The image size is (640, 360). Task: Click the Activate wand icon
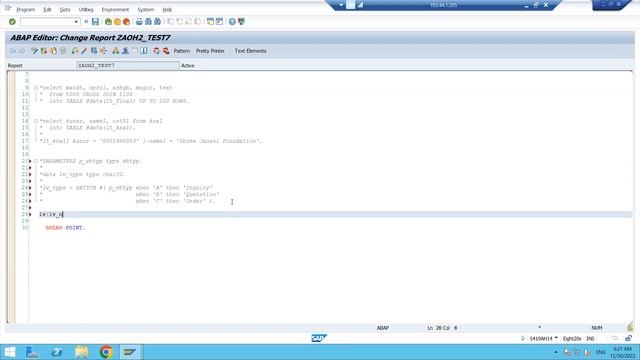click(84, 51)
